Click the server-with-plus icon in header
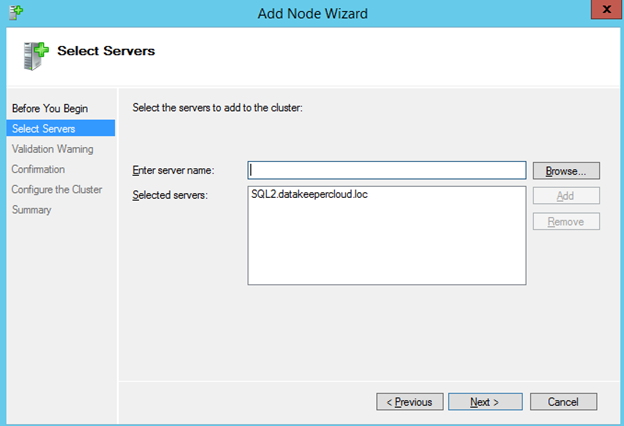 35,53
